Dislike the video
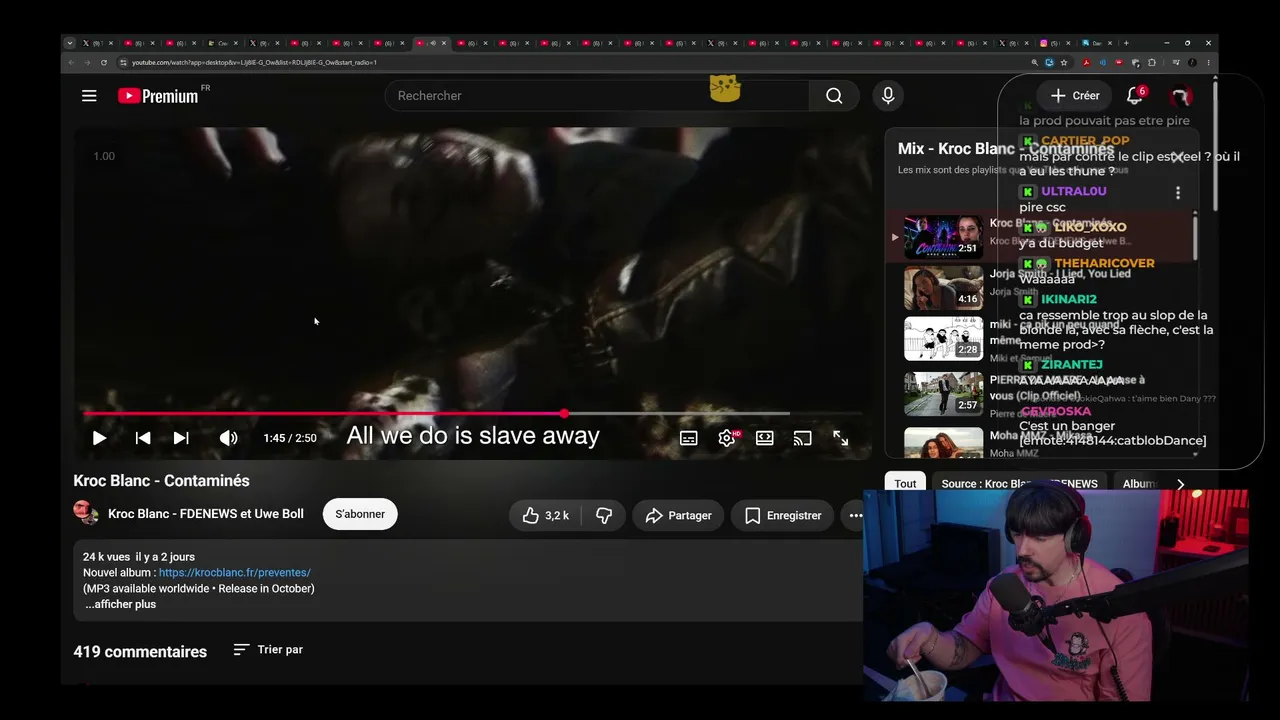 click(x=604, y=516)
